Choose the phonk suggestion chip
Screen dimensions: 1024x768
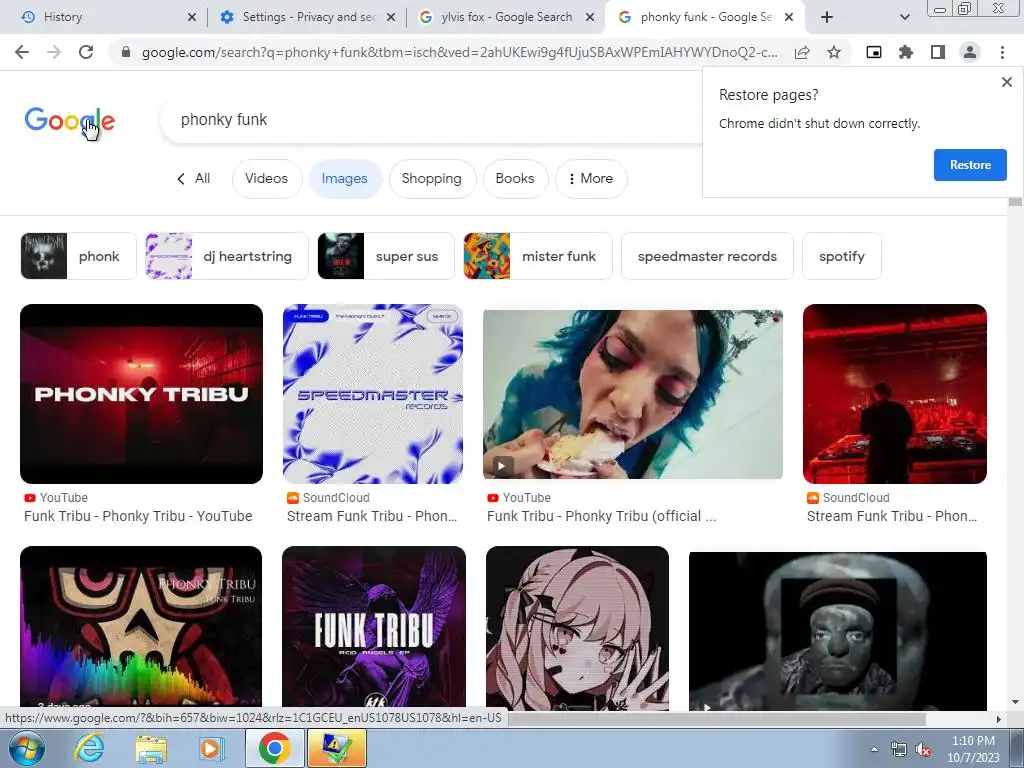point(78,256)
